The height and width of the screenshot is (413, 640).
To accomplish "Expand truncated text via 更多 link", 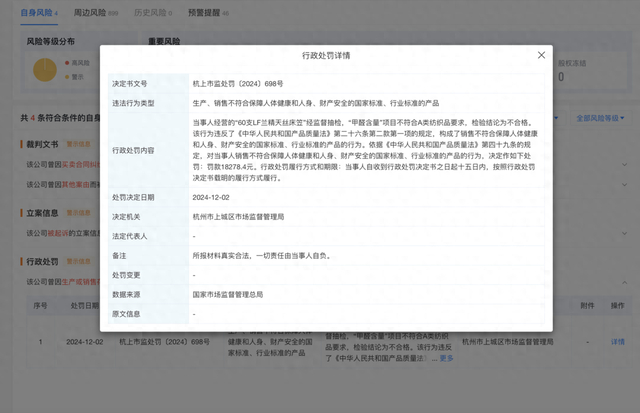I will tap(445, 358).
